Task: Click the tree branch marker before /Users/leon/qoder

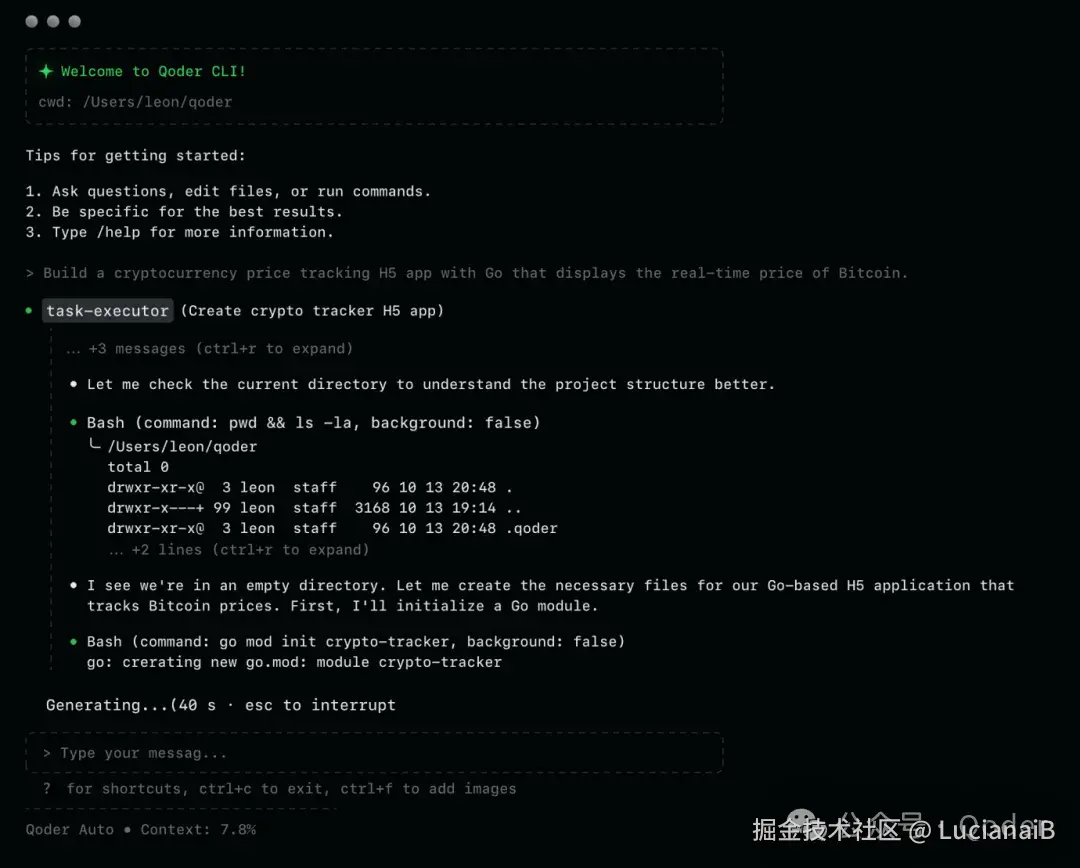Action: click(x=95, y=444)
